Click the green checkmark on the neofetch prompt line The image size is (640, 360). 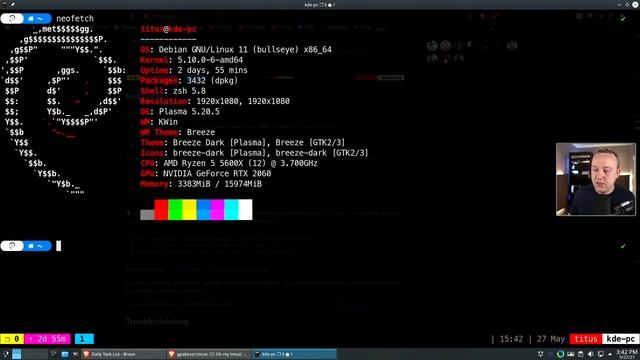click(623, 18)
